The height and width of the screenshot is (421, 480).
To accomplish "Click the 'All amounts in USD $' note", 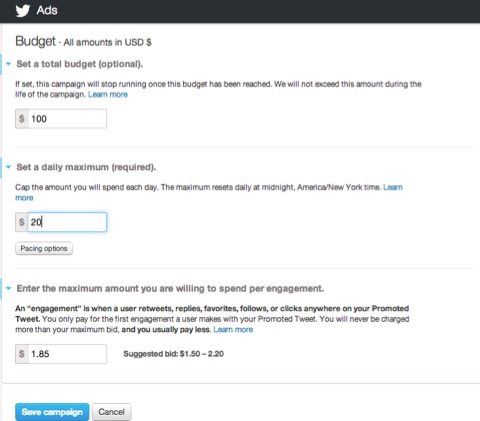I will (x=107, y=42).
